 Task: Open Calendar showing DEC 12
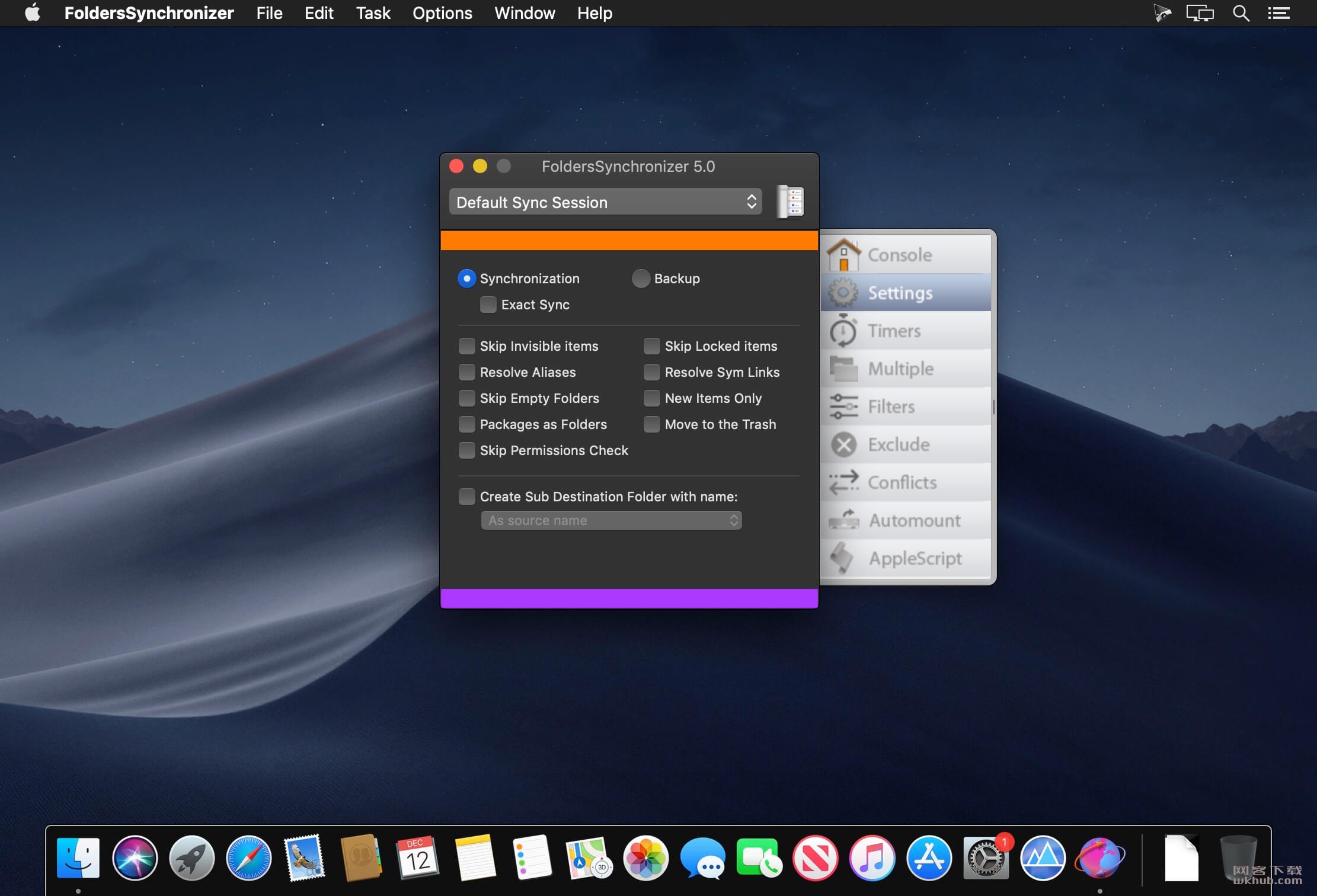(418, 857)
